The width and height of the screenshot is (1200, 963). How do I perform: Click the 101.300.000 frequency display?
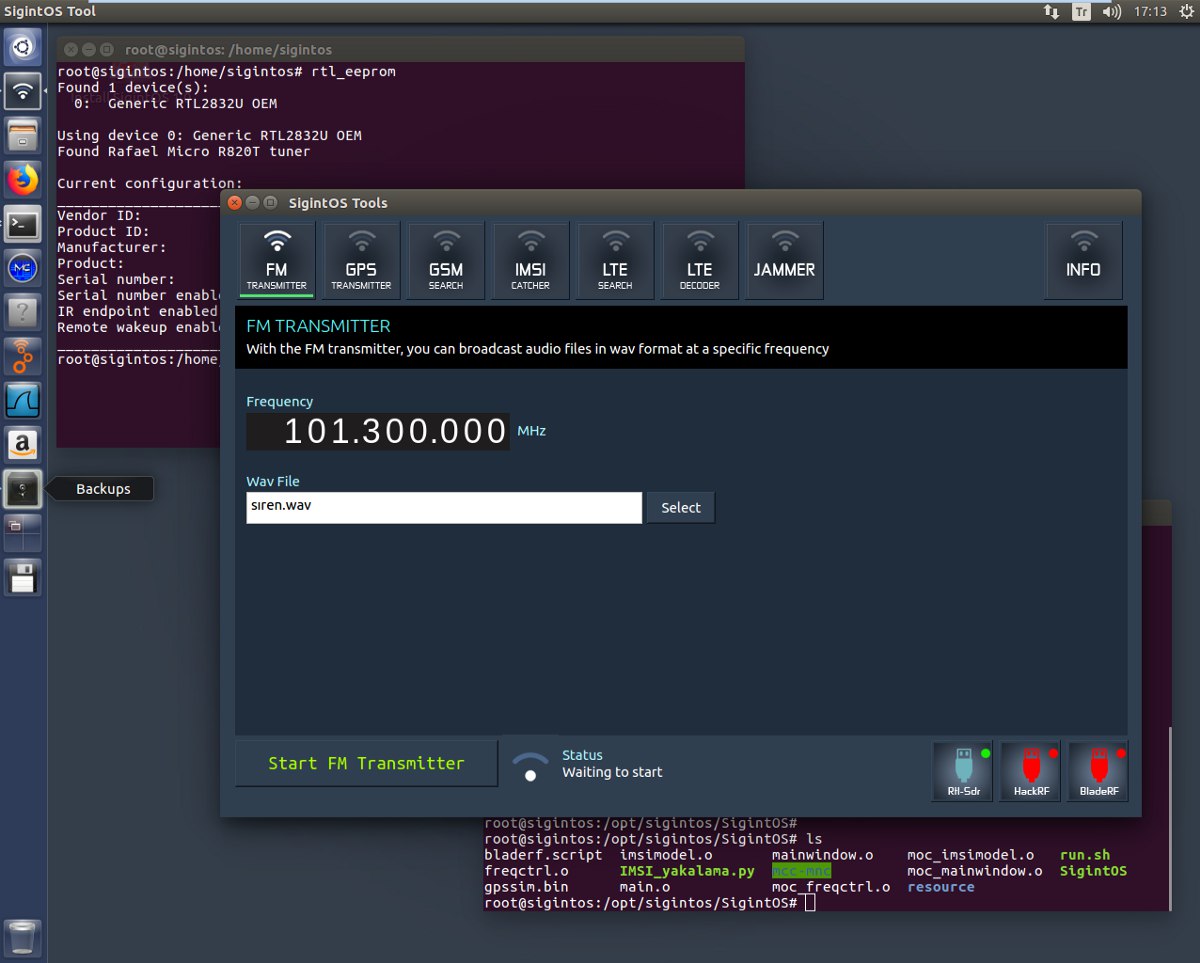point(378,431)
